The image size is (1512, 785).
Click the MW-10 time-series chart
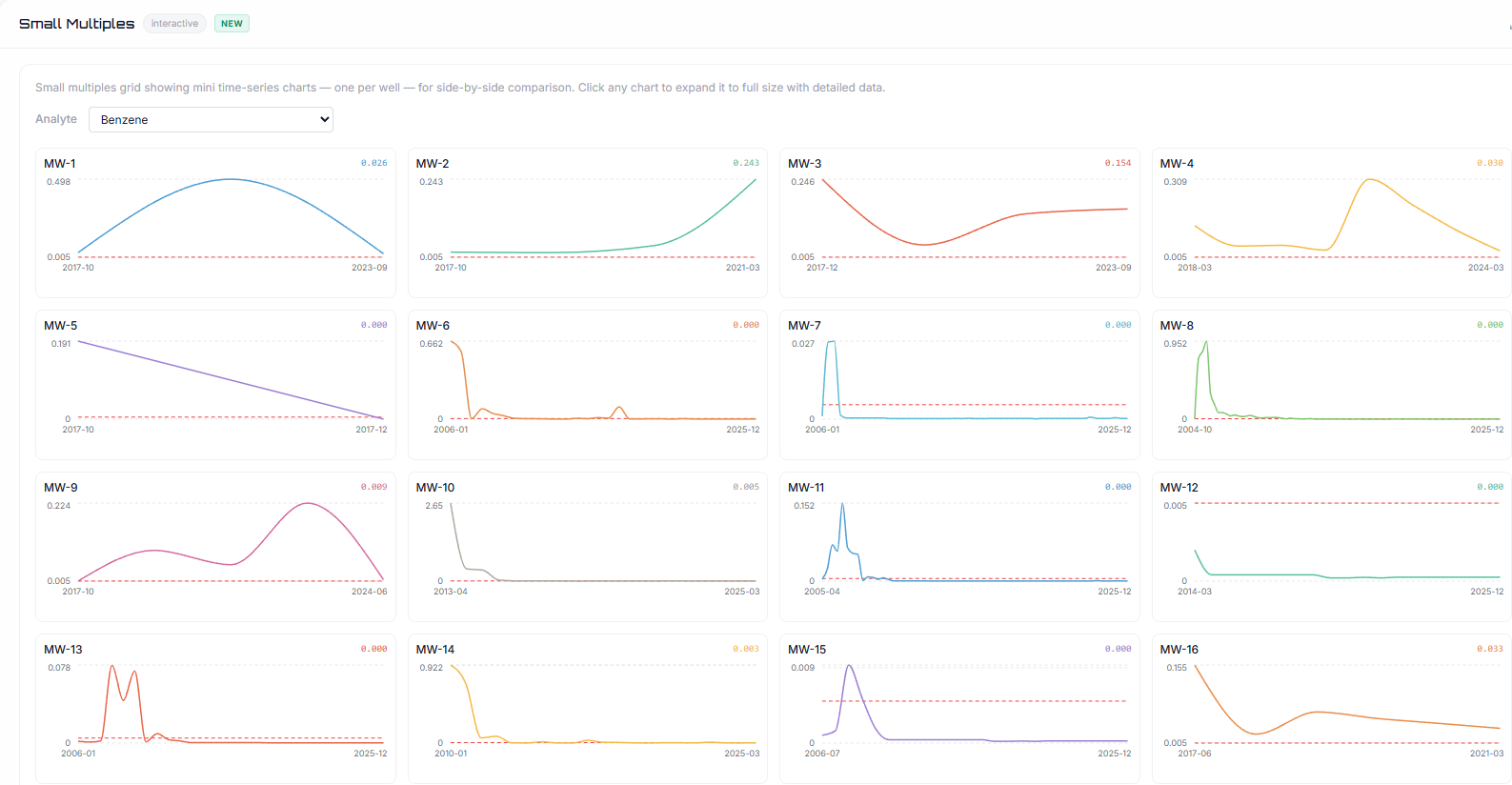tap(587, 546)
